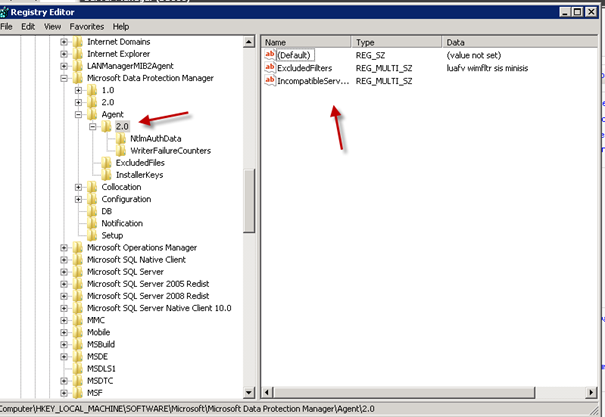This screenshot has height=417, width=605.
Task: Click the Internet Explorer folder icon
Action: coord(78,54)
